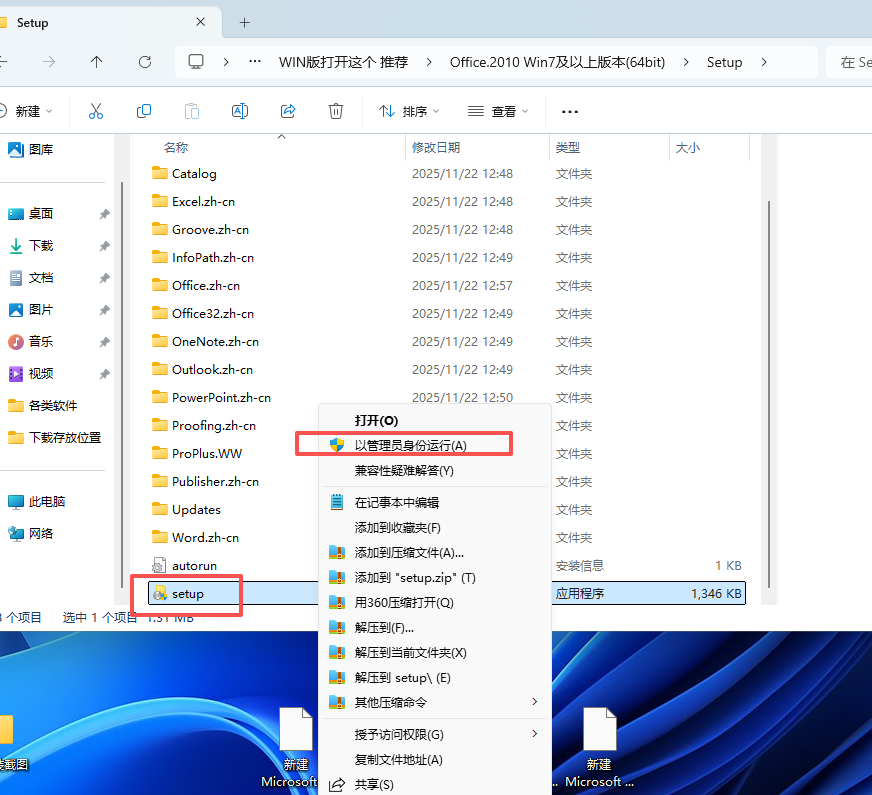Click the Cut scissors icon in the toolbar

coord(96,111)
